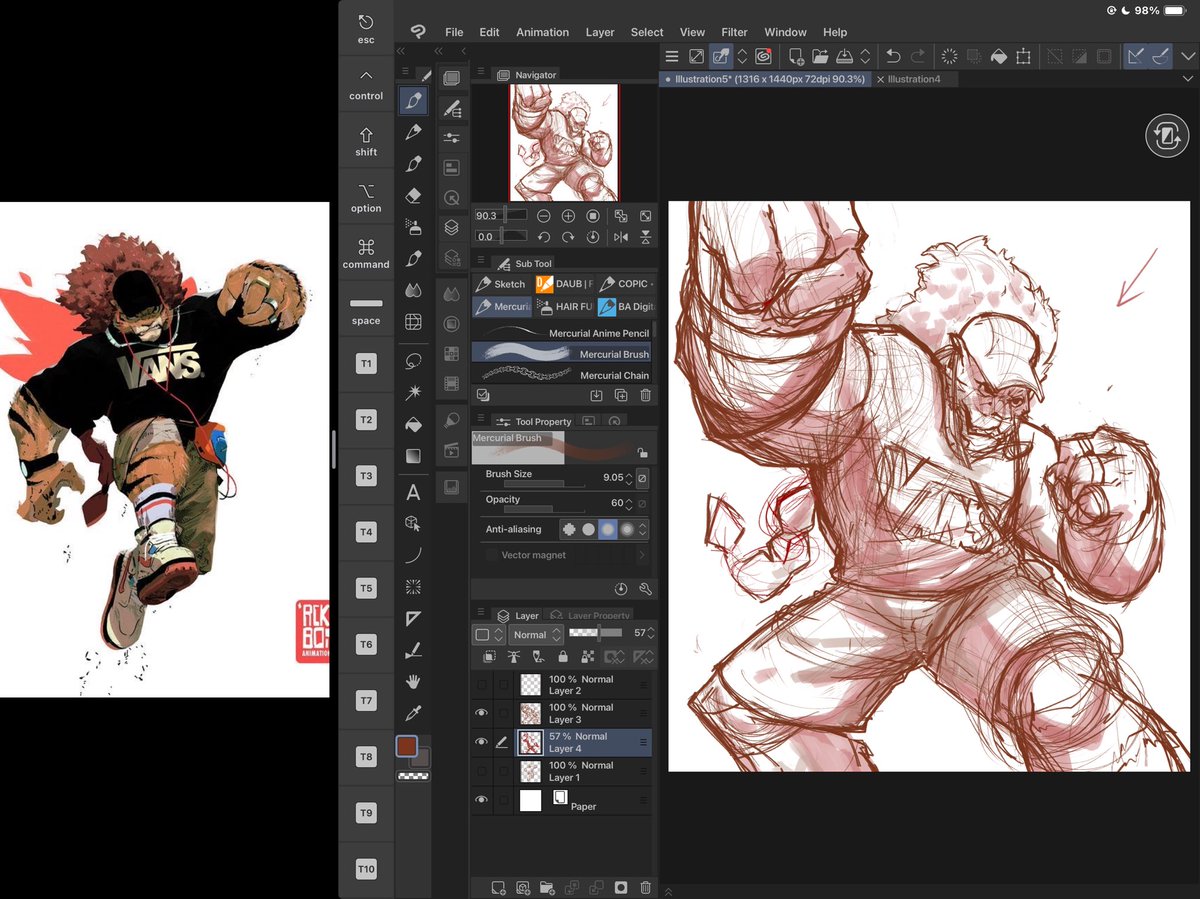Create a new layer folder
This screenshot has width=1200, height=899.
[x=547, y=887]
